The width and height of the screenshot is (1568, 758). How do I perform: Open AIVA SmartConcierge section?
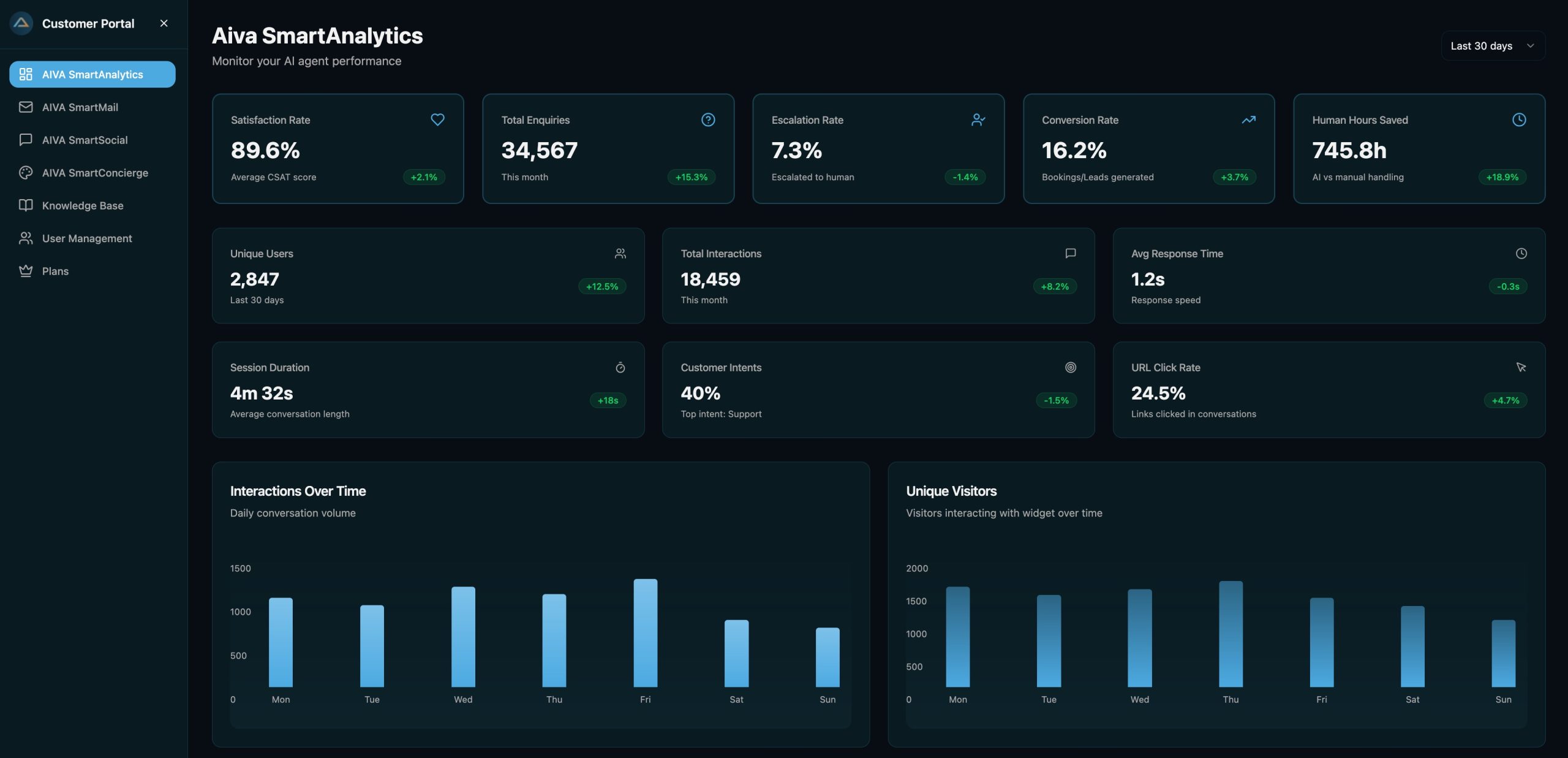pos(95,173)
